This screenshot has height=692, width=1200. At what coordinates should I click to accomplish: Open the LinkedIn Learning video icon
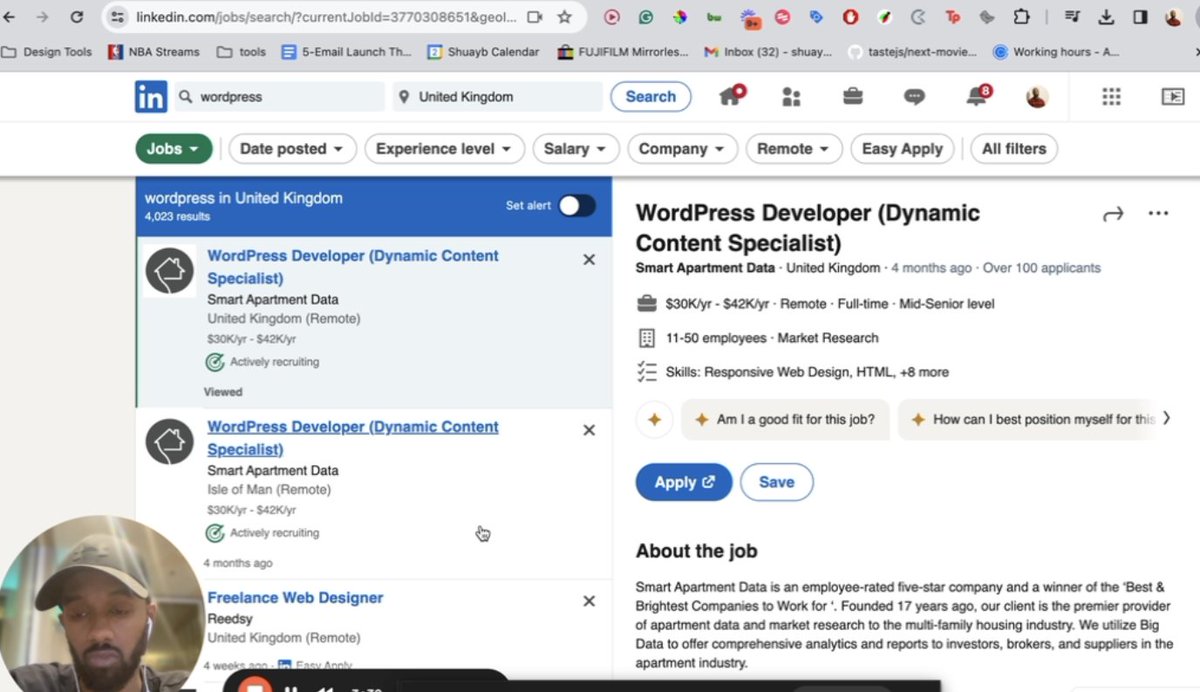(x=1172, y=97)
